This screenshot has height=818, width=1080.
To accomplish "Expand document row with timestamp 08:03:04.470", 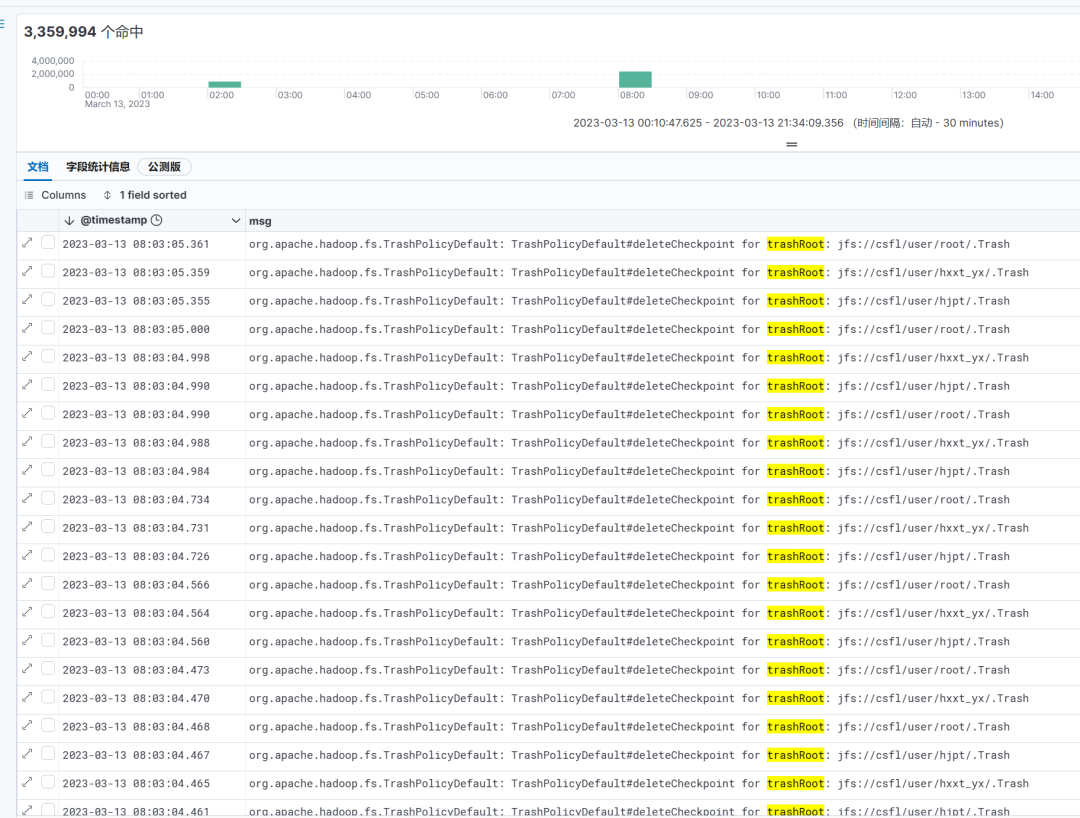I will point(27,697).
